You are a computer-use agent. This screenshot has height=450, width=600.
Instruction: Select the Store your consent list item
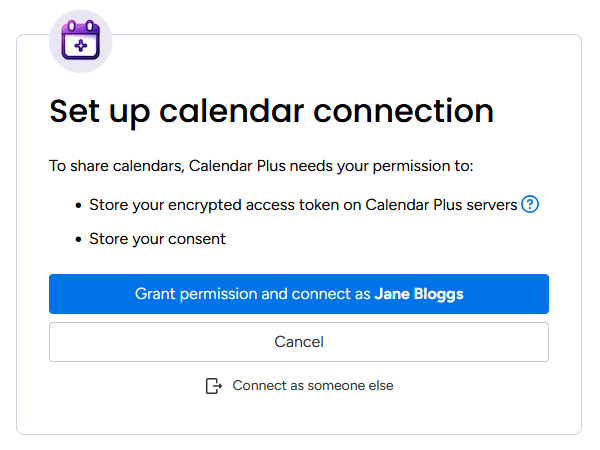tap(157, 239)
